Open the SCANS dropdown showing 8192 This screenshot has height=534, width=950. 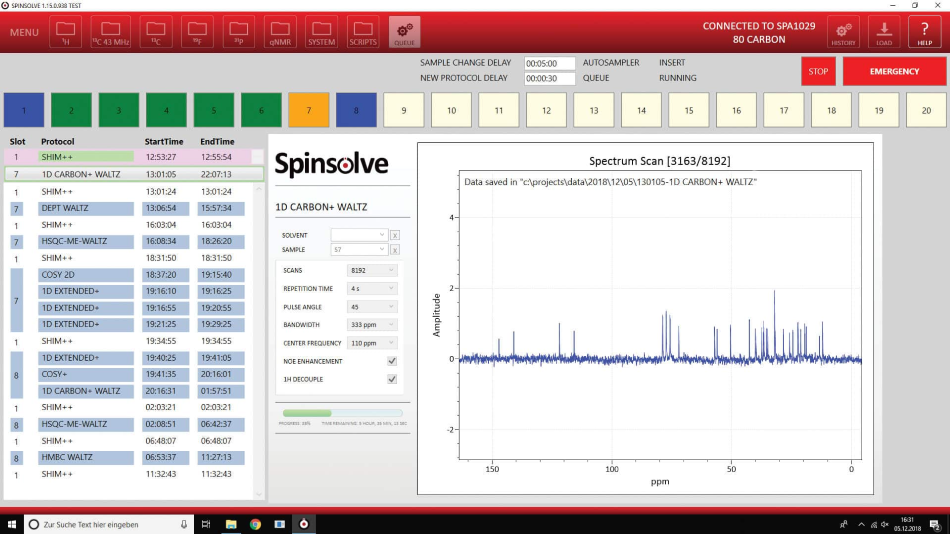coord(372,270)
